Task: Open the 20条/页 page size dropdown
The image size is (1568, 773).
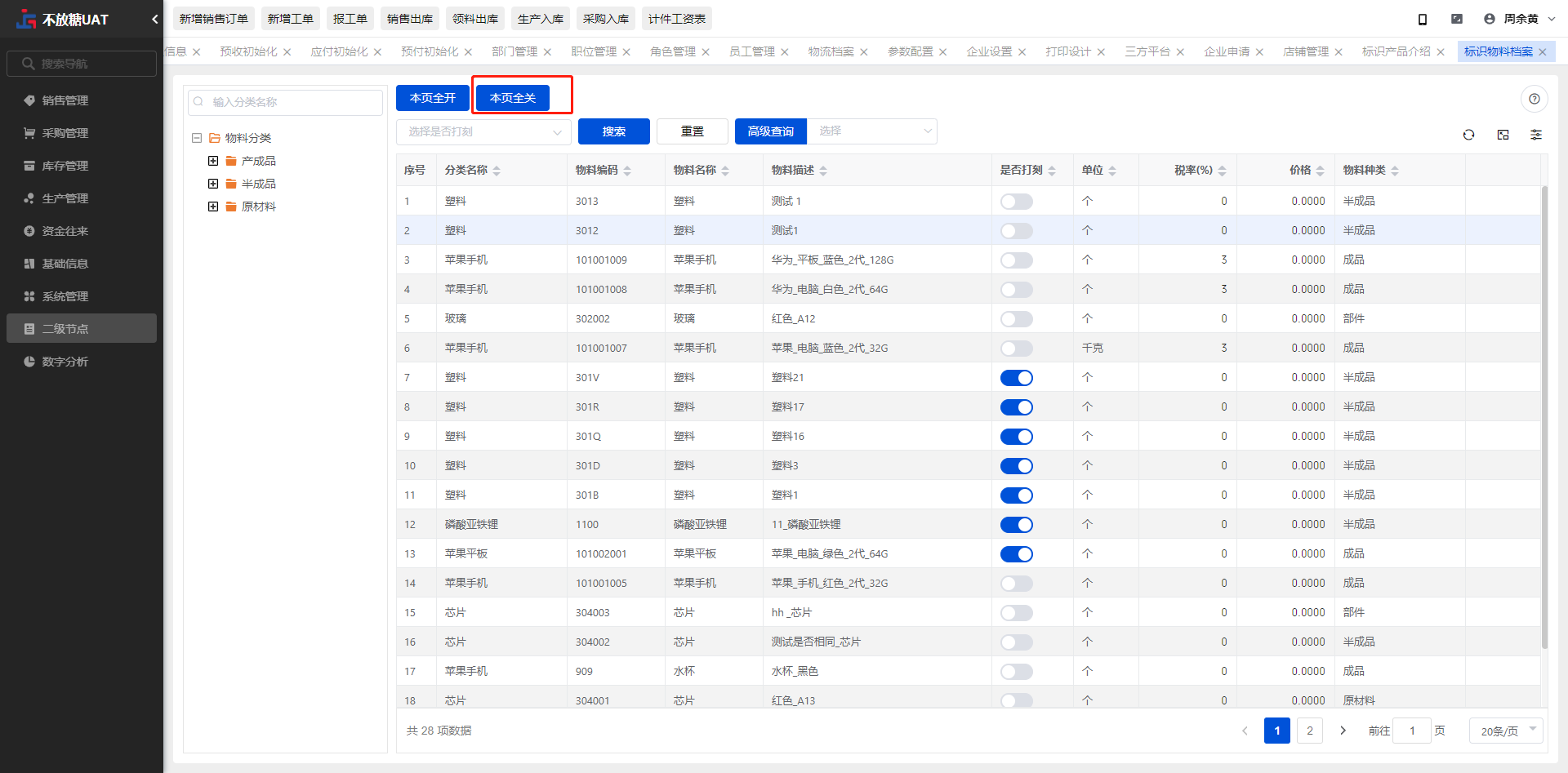Action: pyautogui.click(x=1506, y=731)
